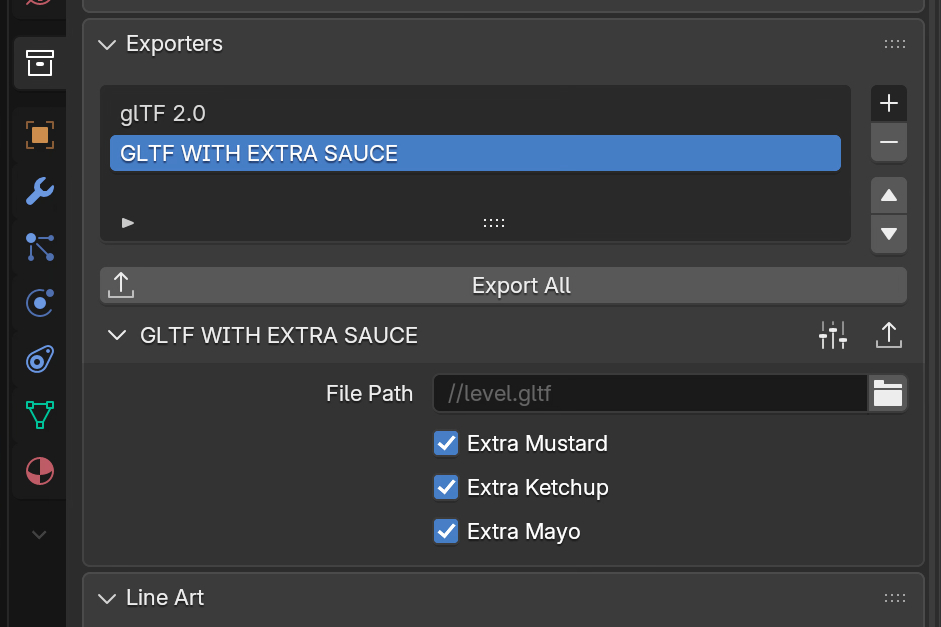Click the File Path text field
This screenshot has height=627, width=941.
tap(648, 394)
